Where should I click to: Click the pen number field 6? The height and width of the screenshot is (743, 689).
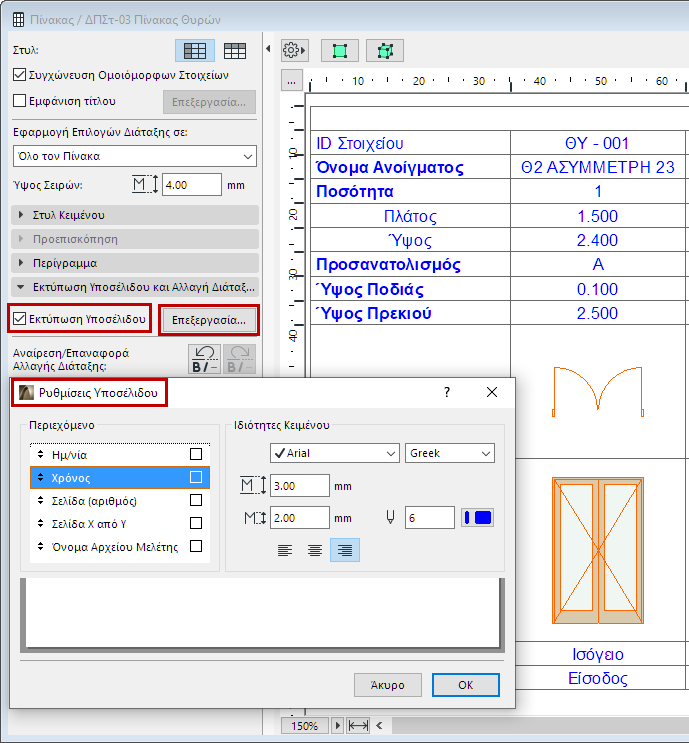pyautogui.click(x=429, y=517)
